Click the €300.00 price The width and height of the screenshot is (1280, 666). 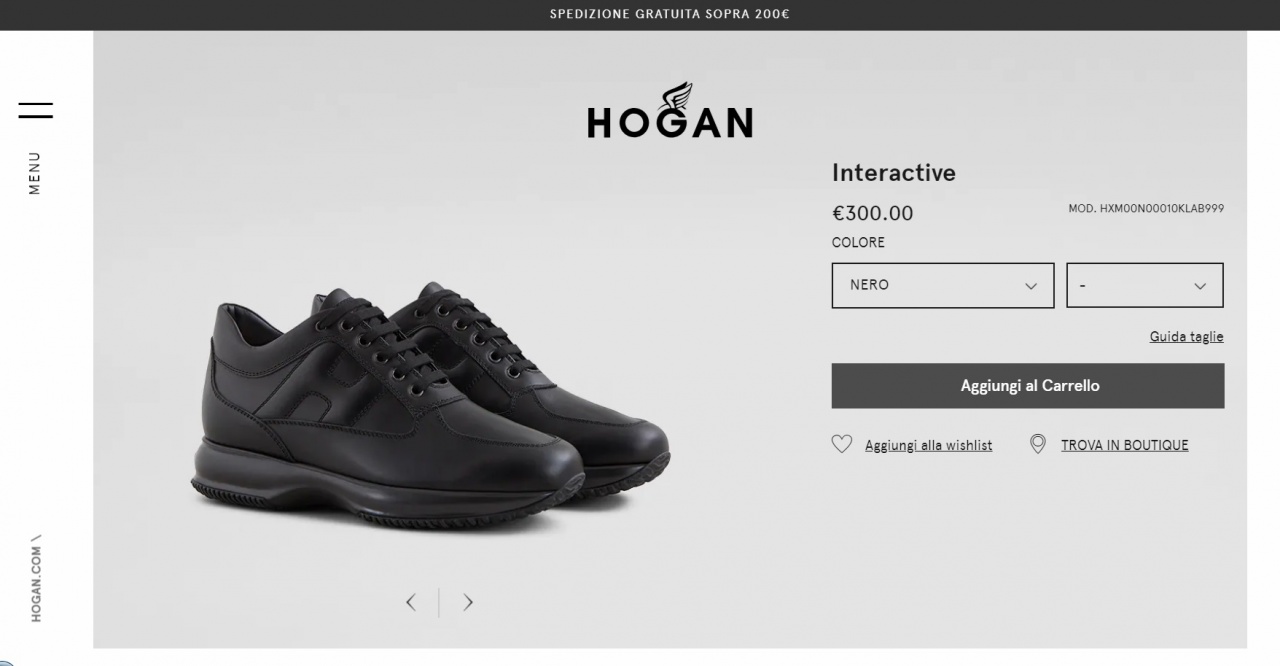872,213
